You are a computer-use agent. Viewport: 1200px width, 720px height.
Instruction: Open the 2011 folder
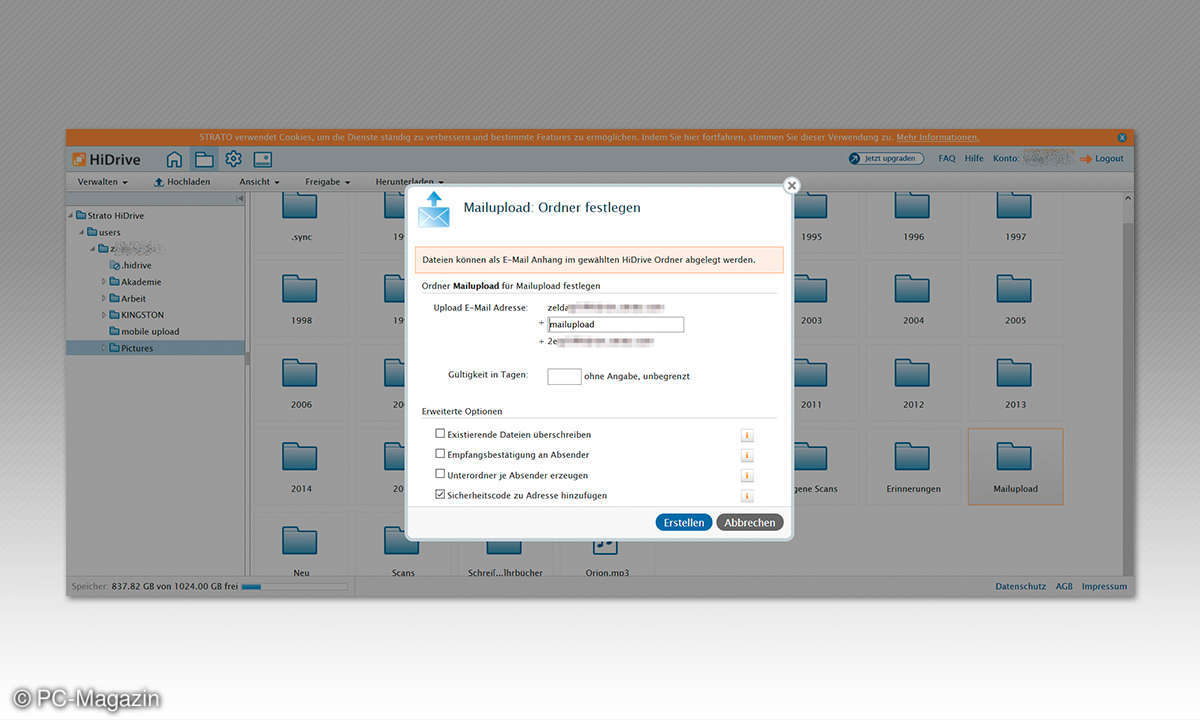point(811,382)
